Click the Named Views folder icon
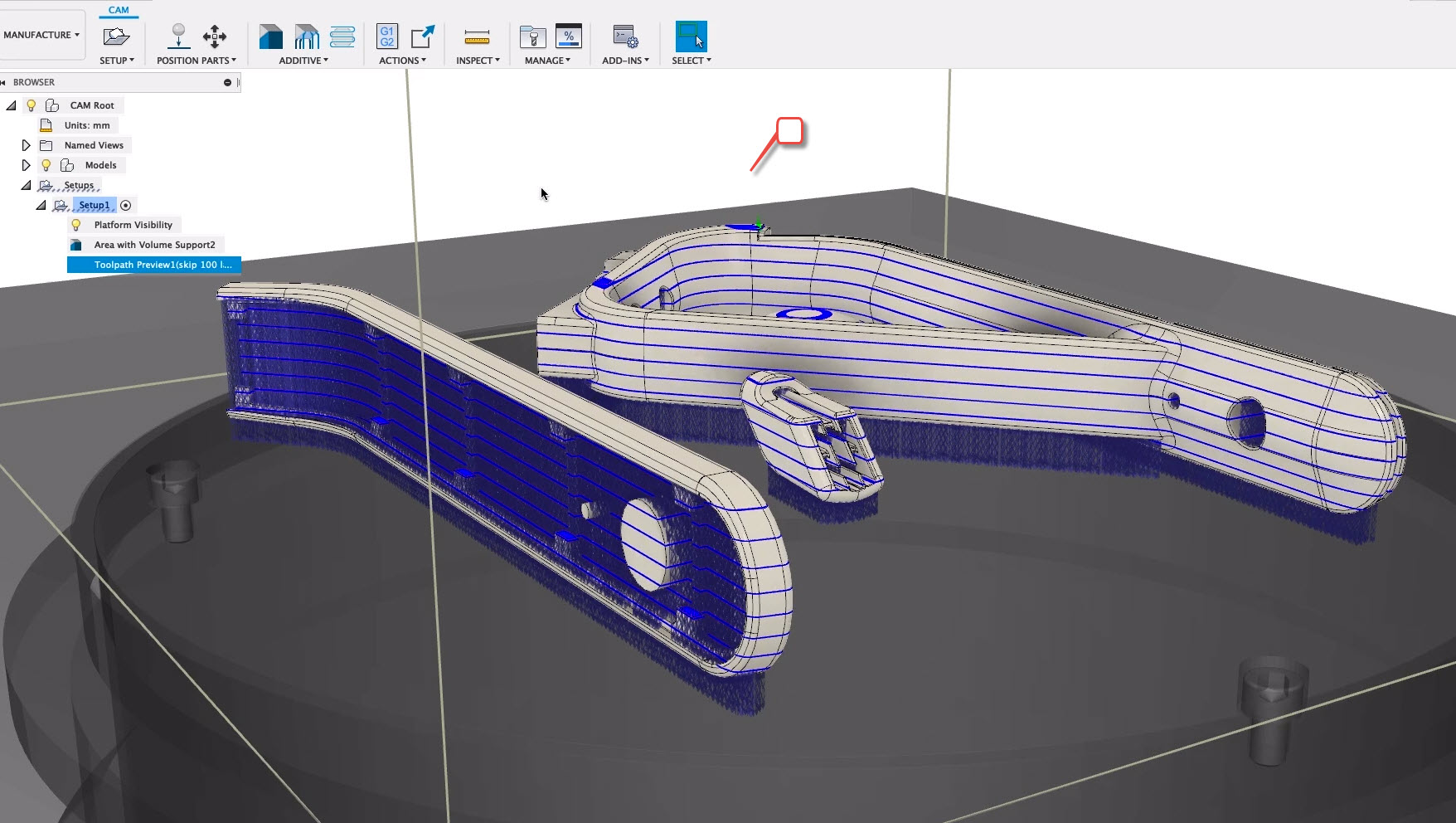The height and width of the screenshot is (823, 1456). [46, 145]
